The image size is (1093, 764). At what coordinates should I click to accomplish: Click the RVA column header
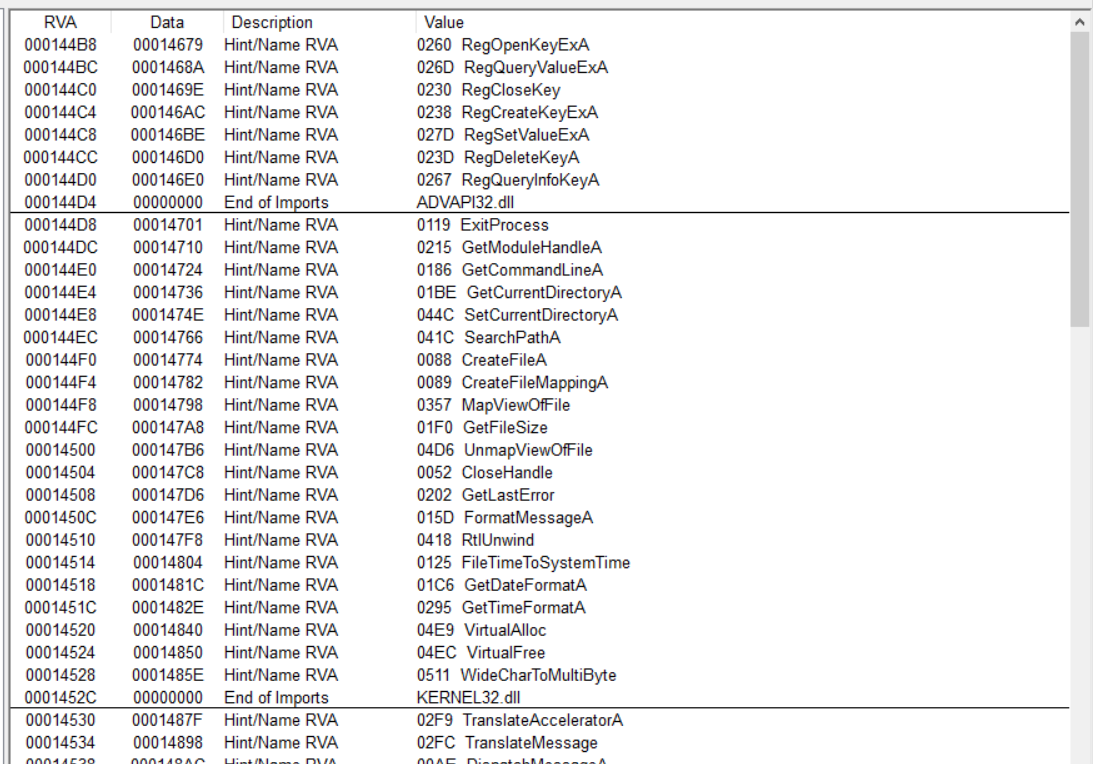60,22
